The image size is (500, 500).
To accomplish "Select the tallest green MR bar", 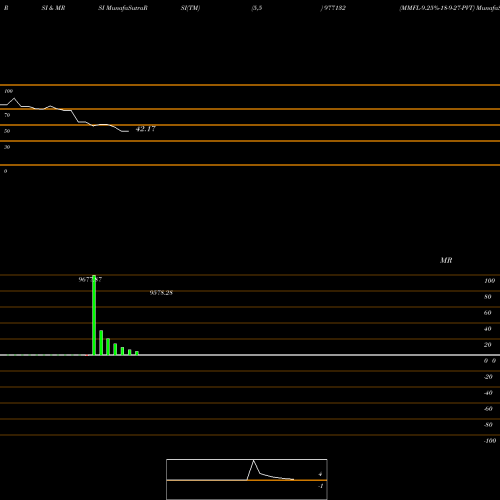I will coord(94,315).
